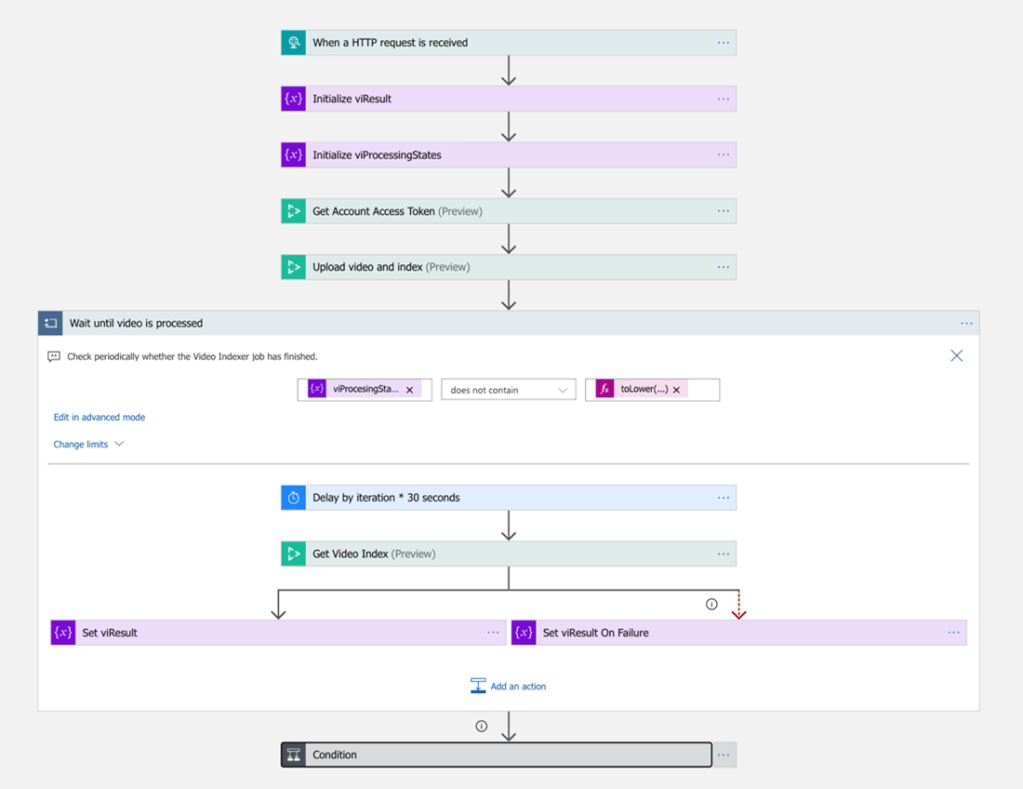Open ellipsis menu for Initialize viProcessingStates
The height and width of the screenshot is (789, 1023).
[723, 155]
